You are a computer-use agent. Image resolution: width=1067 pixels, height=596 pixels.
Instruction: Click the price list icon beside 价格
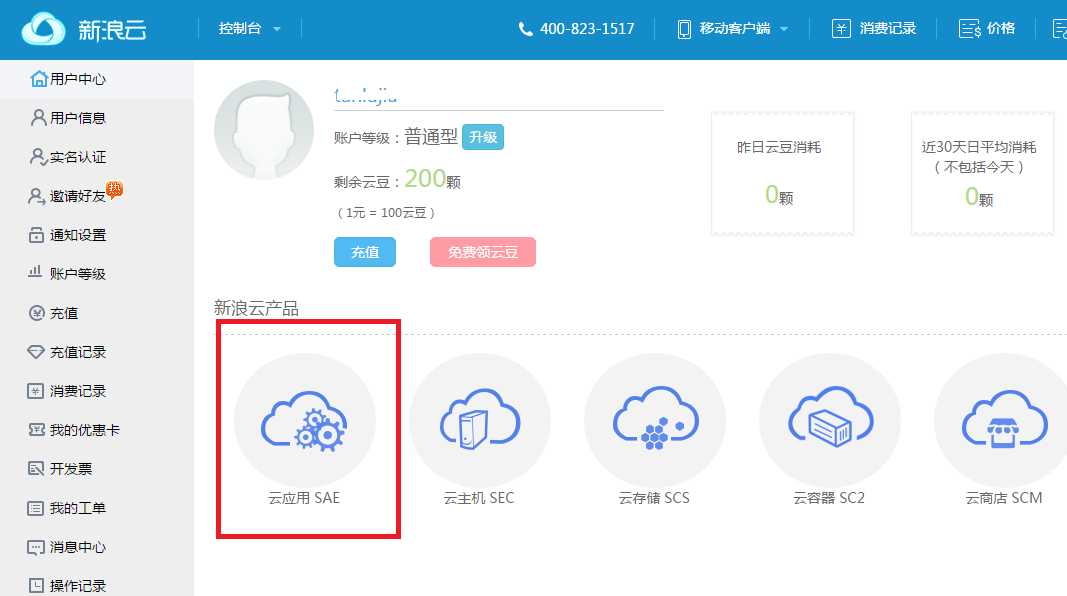pos(970,29)
